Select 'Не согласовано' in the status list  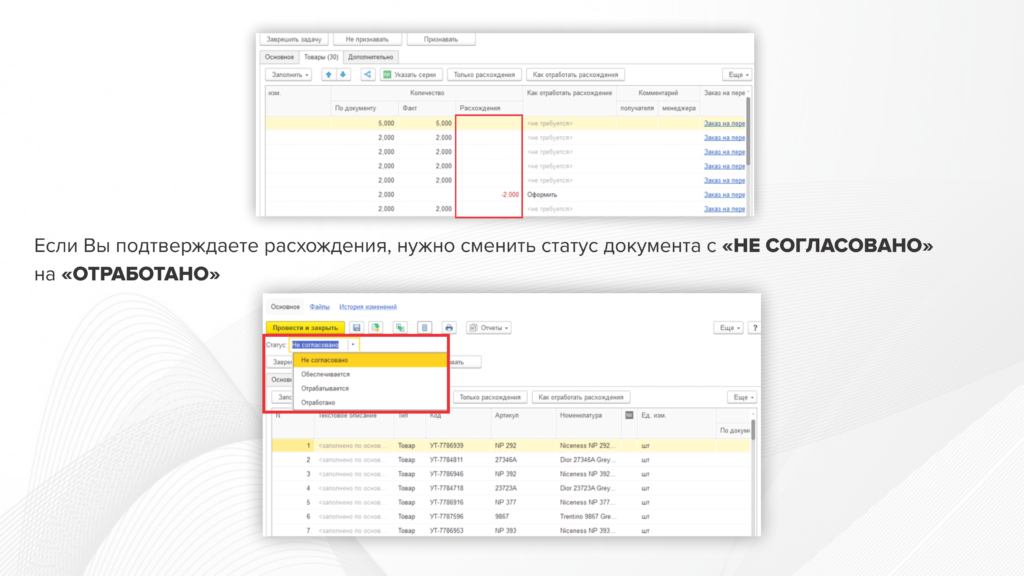(x=370, y=360)
